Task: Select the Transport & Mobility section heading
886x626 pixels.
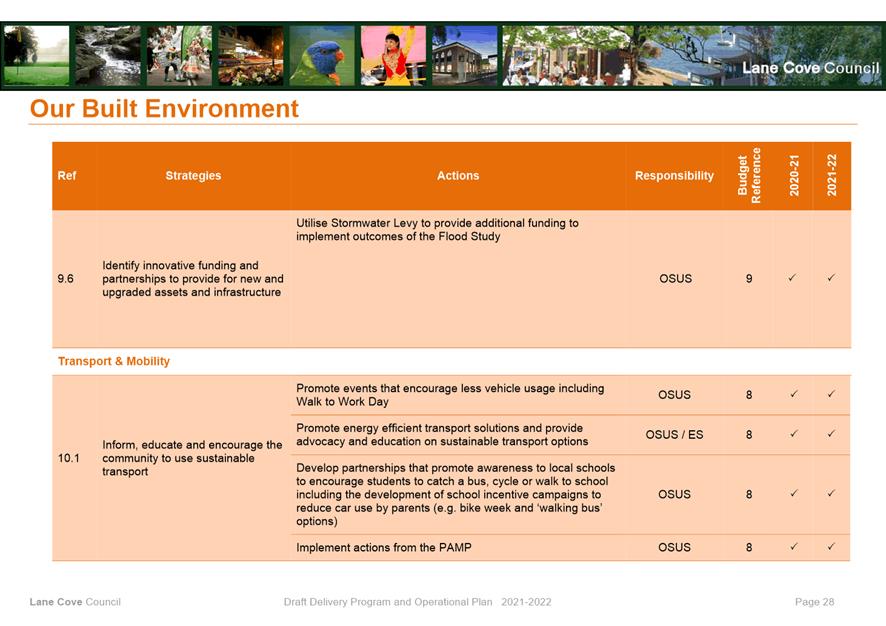Action: (114, 361)
